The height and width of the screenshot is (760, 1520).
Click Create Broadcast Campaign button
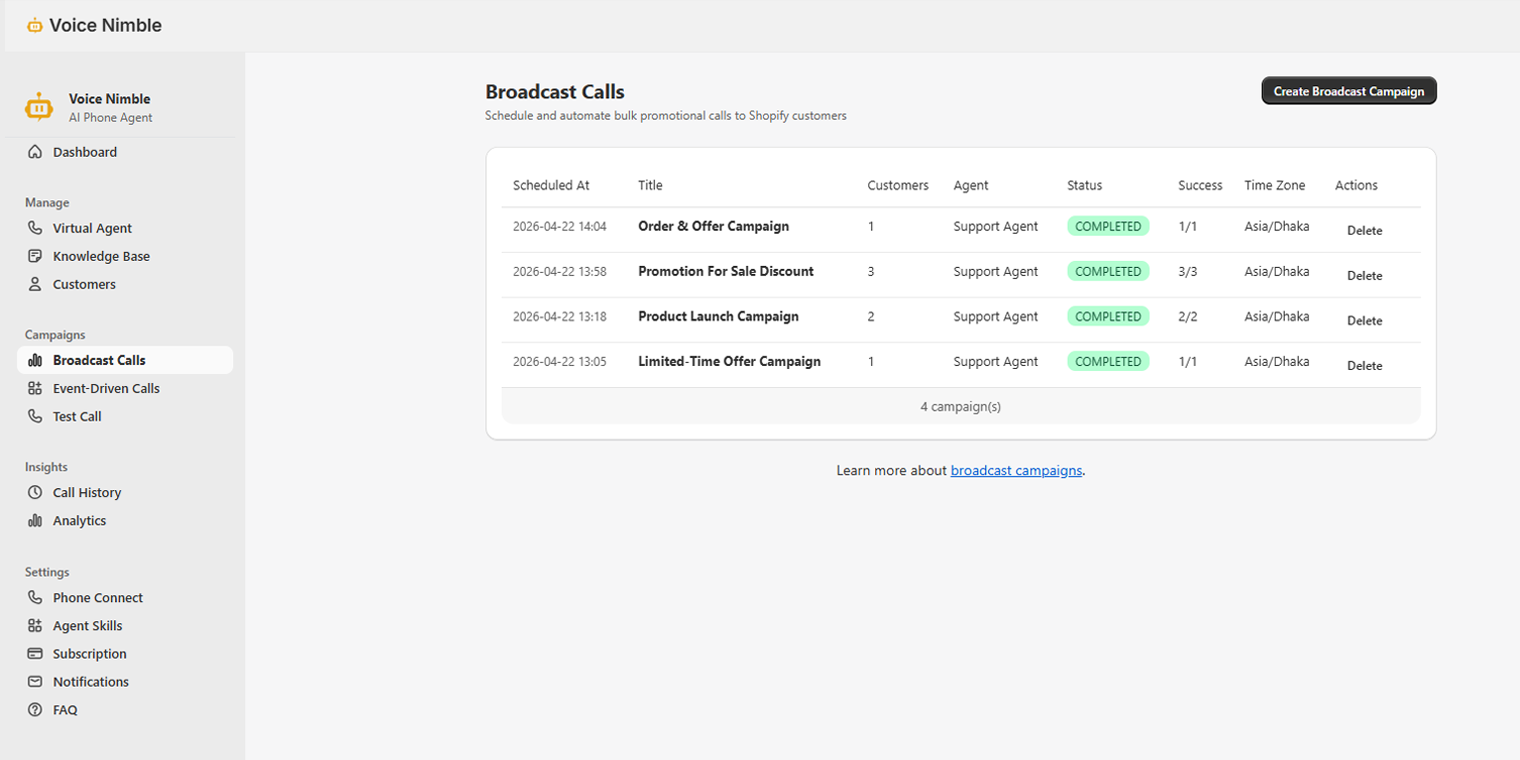1349,91
